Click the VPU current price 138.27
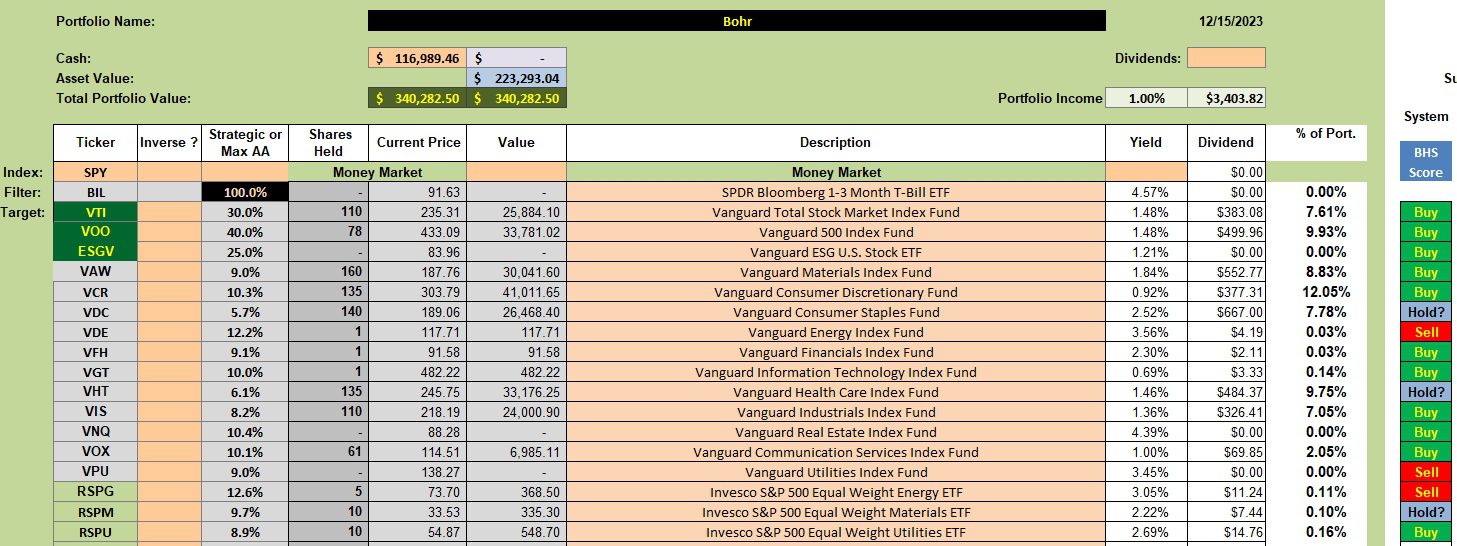The width and height of the screenshot is (1457, 546). coord(418,472)
